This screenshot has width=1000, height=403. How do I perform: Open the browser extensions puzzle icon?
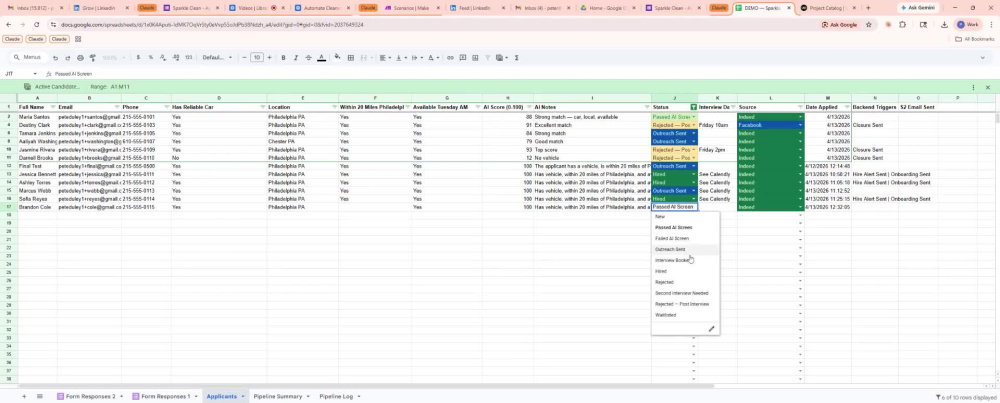coord(902,24)
